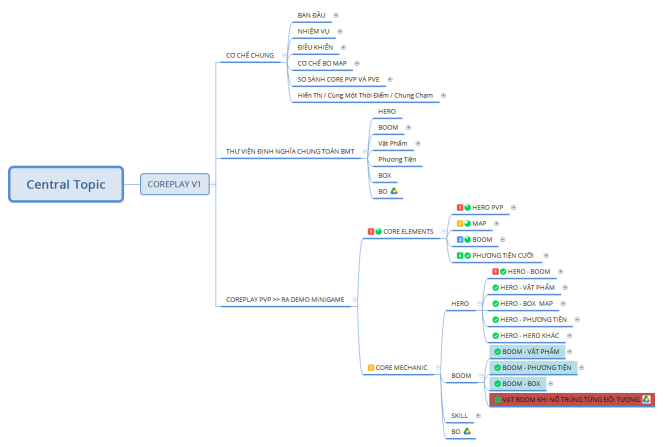The image size is (664, 447).
Task: Select THƯ VIỆN ĐỊNH NGHĨA CHUNG TOÀN BMT topic
Action: (290, 152)
